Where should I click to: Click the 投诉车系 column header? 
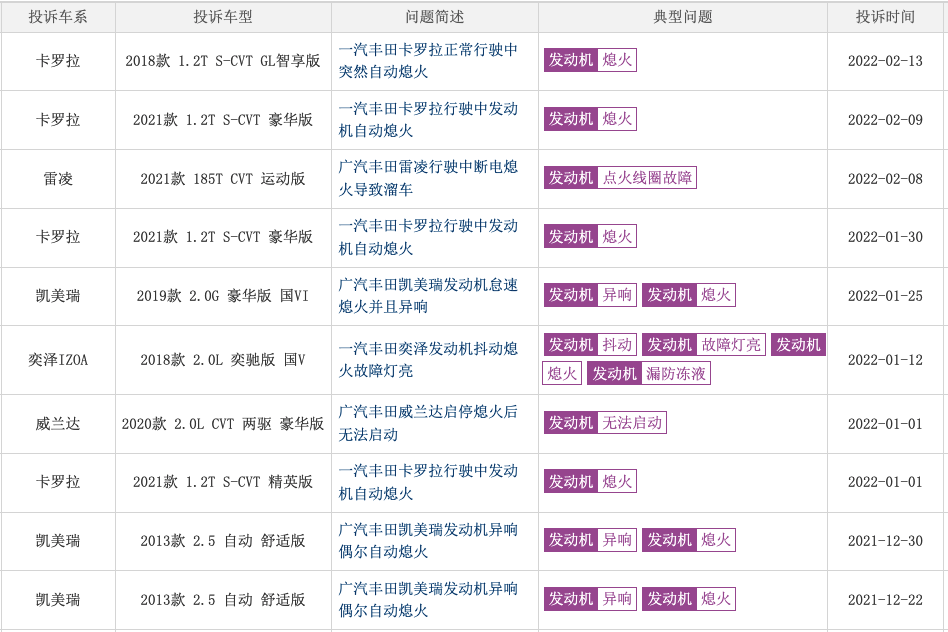[x=58, y=17]
